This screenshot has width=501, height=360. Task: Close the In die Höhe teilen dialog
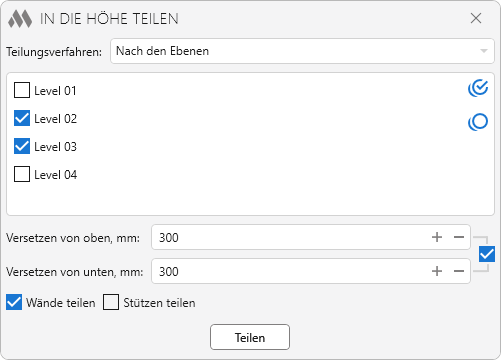point(476,18)
